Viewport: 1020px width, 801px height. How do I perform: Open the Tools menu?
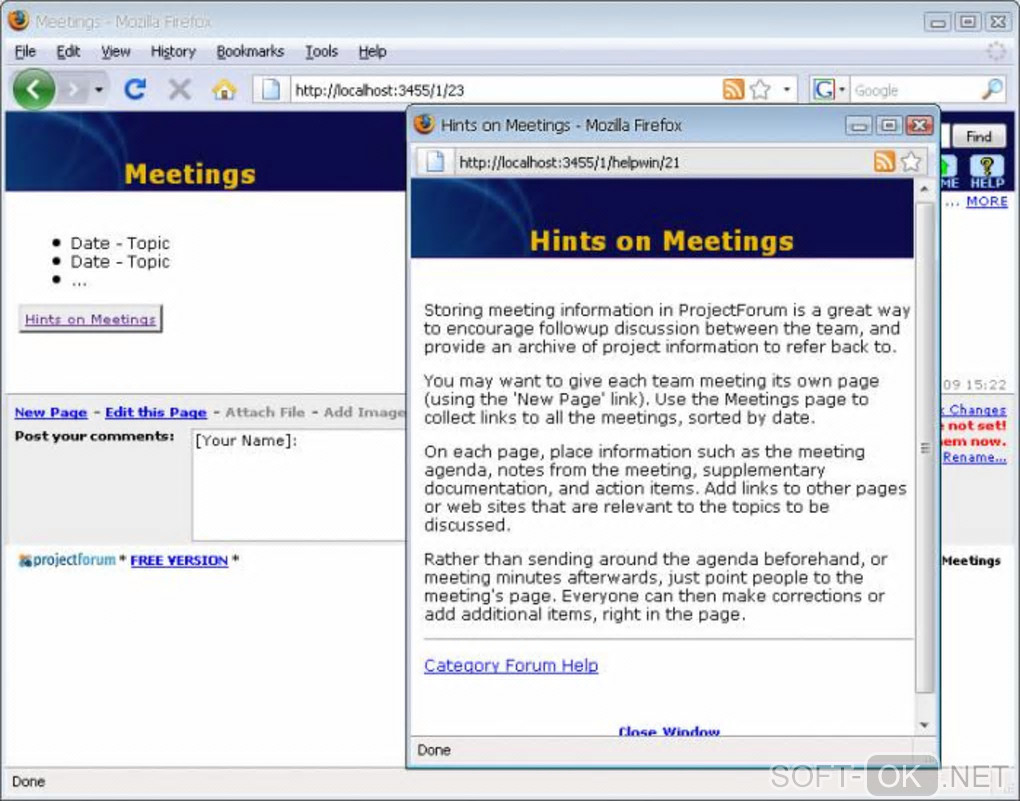coord(321,51)
